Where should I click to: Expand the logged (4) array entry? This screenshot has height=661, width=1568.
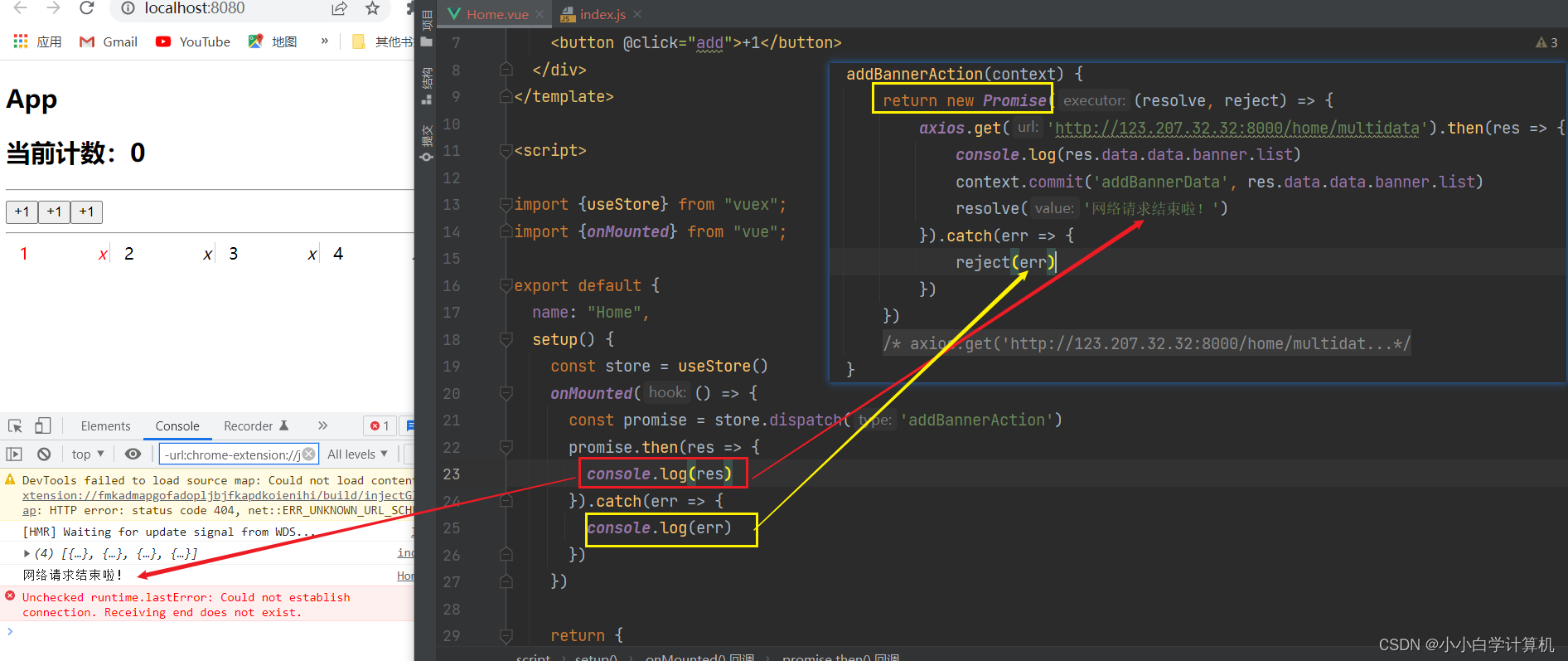point(27,553)
